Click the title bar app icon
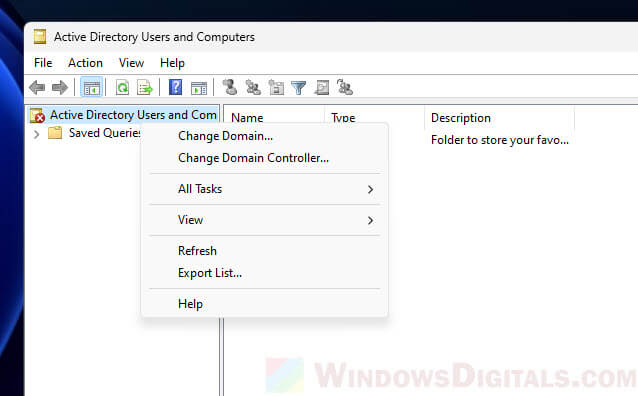This screenshot has height=396, width=638. [x=40, y=37]
